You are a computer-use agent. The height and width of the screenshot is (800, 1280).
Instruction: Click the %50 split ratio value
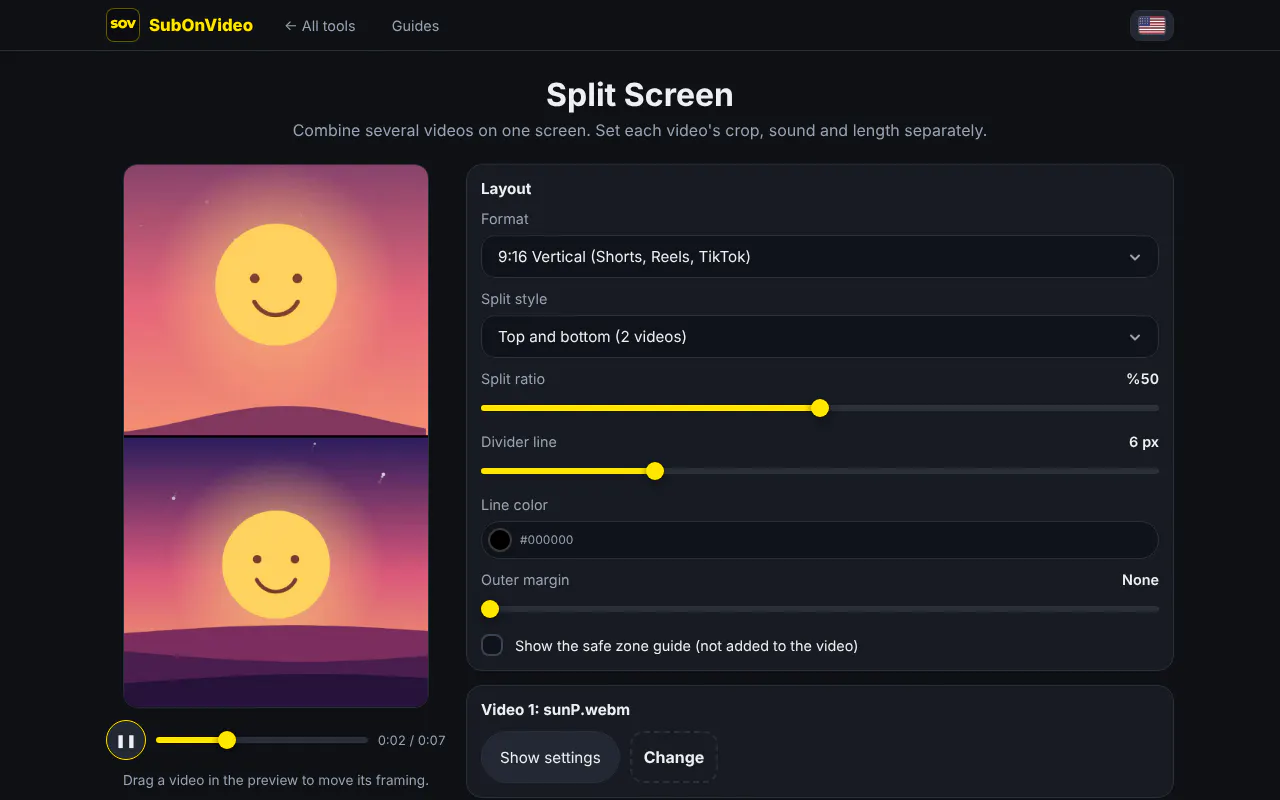(x=1142, y=379)
